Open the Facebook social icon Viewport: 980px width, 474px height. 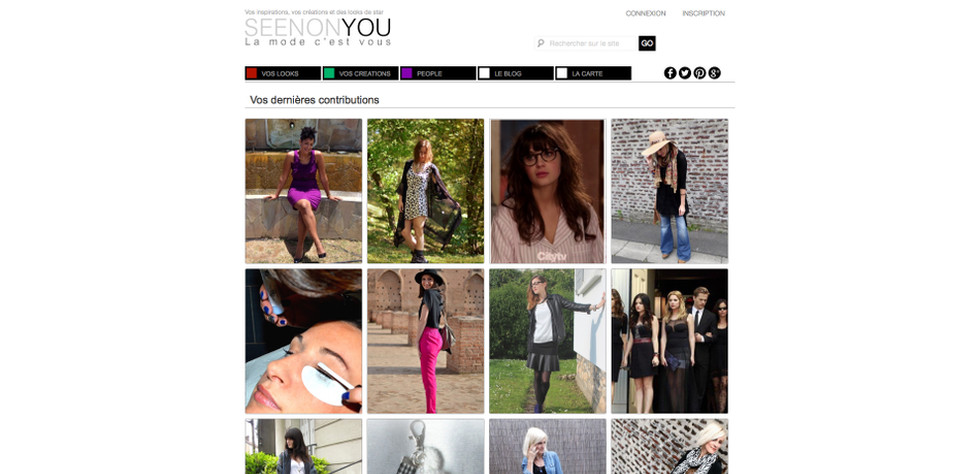(670, 73)
